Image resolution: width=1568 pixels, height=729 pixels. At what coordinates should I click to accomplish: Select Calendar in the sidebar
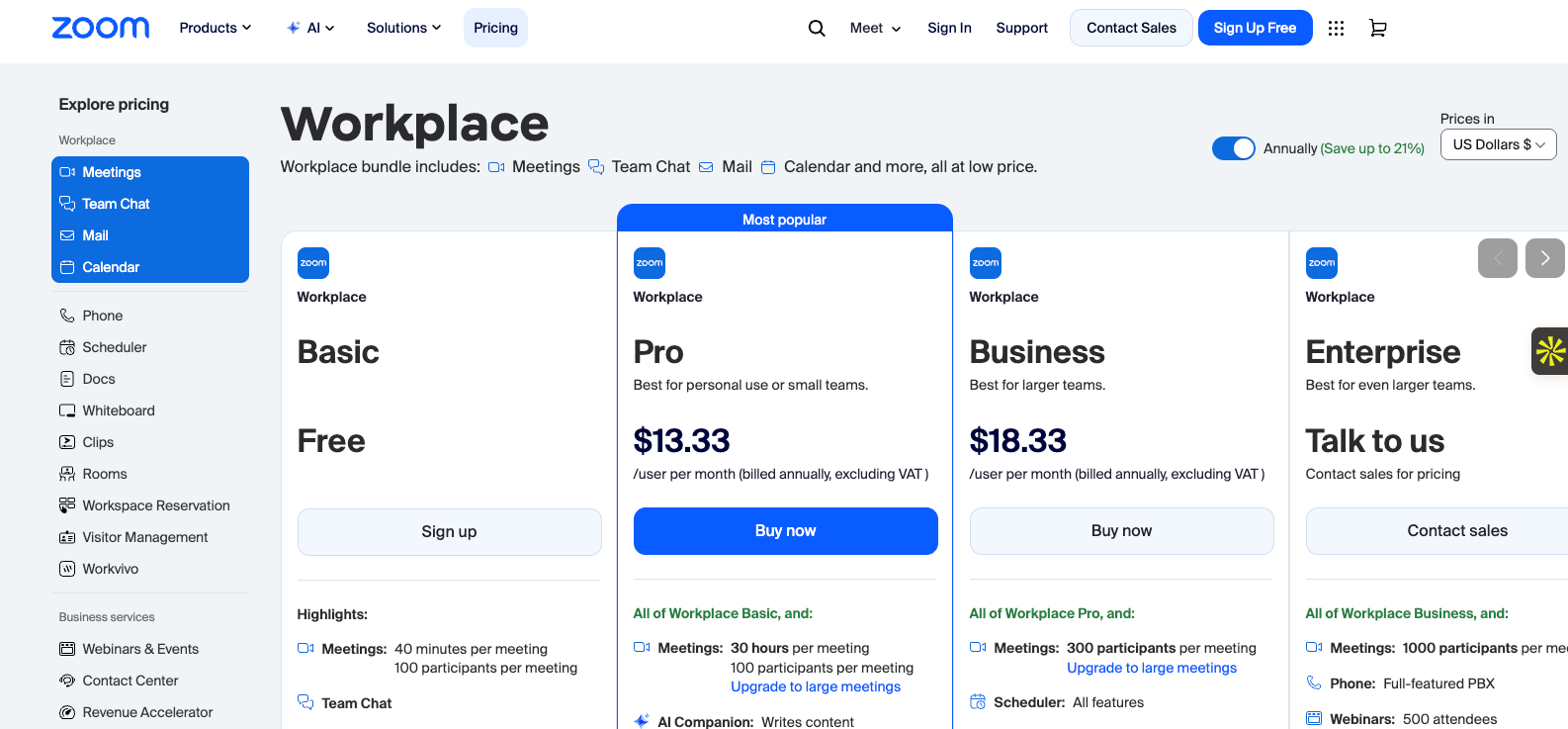pyautogui.click(x=150, y=267)
